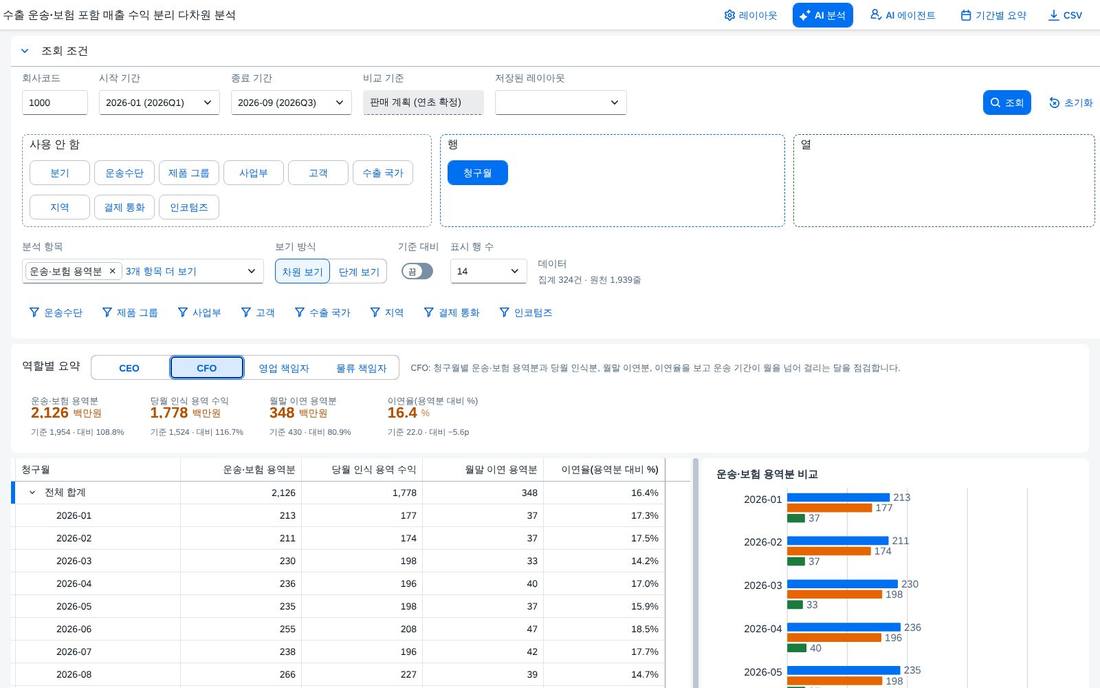Select the 분기 dimension chip
This screenshot has height=688, width=1100.
click(x=60, y=173)
